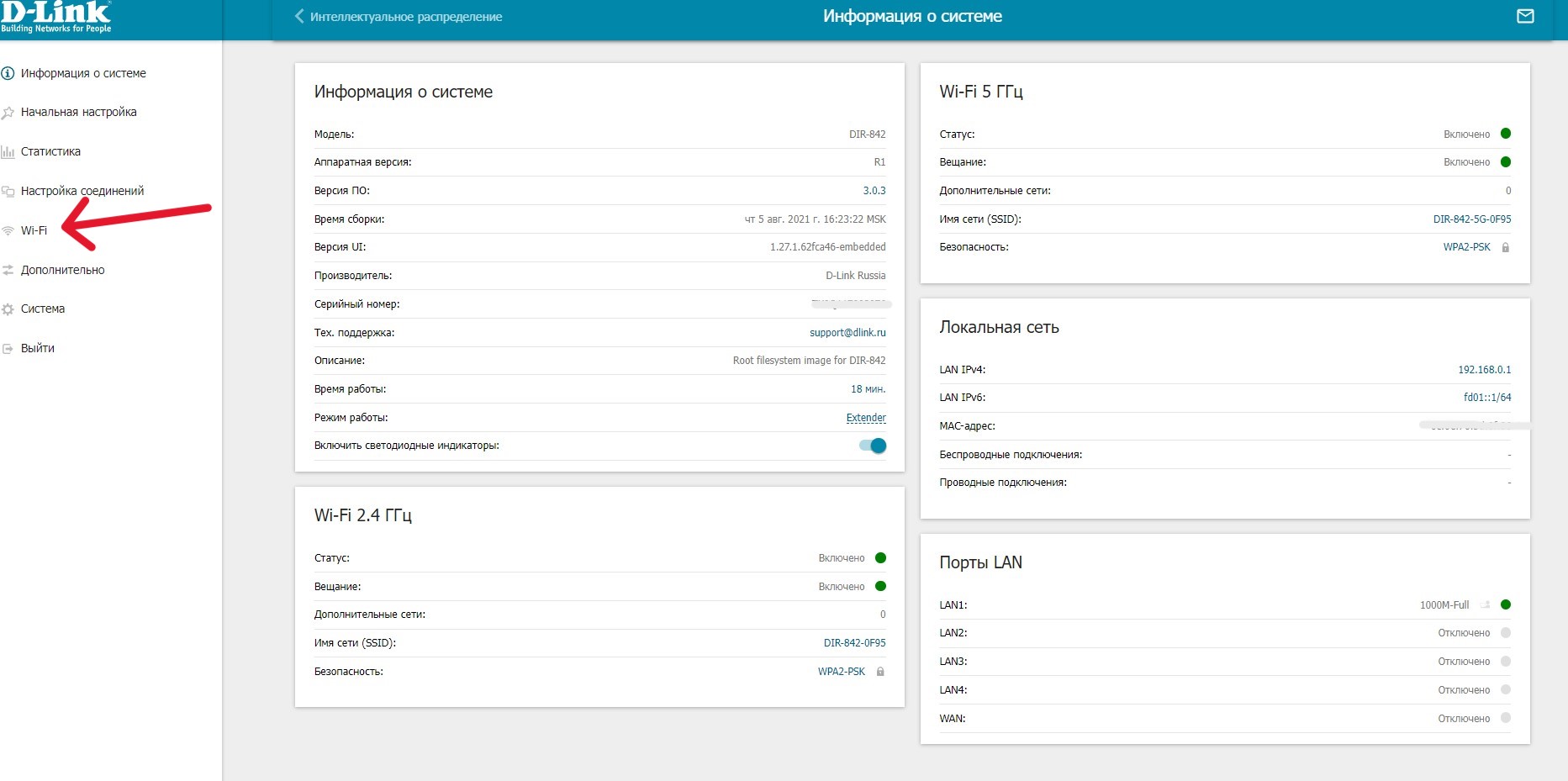Click the lock icon in Wi-Fi 5 ГГц security row
Image resolution: width=1568 pixels, height=781 pixels.
coord(1506,247)
